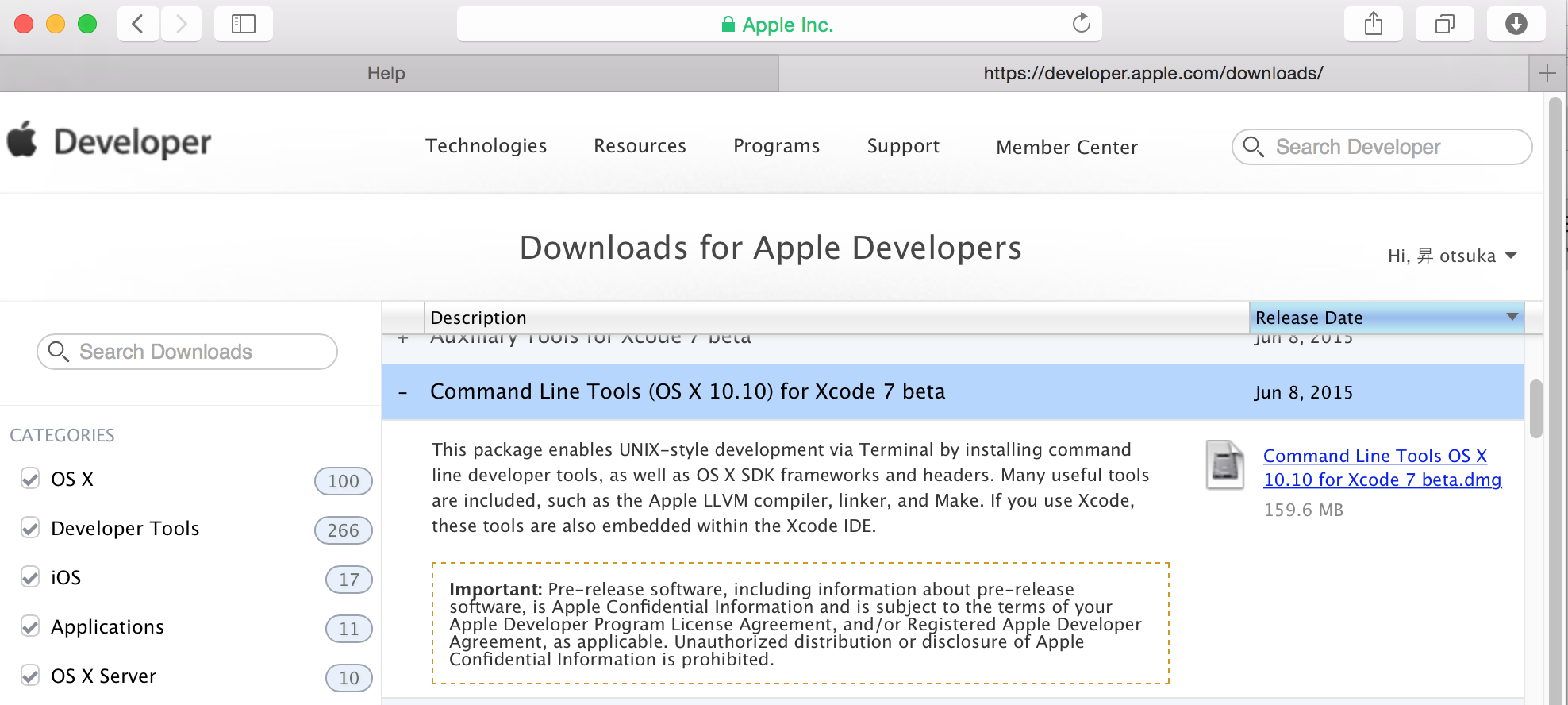Switch to the developer.apple.com/downloads tab

(x=1153, y=74)
